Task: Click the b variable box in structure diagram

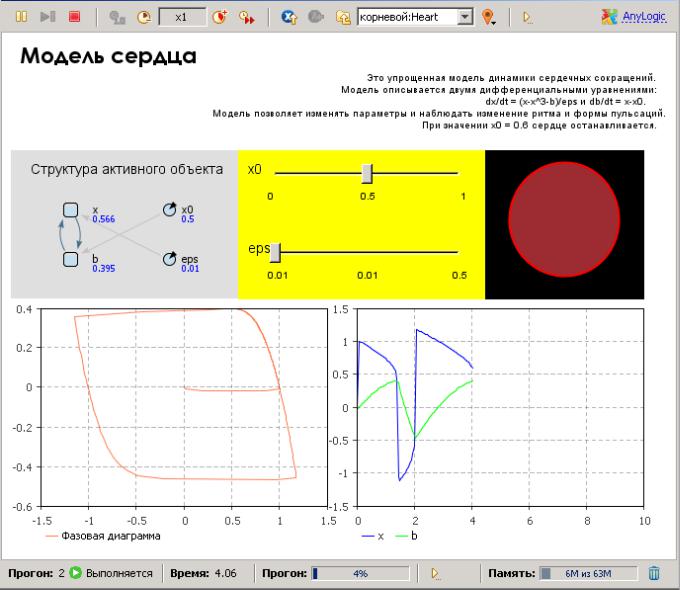Action: pyautogui.click(x=71, y=259)
